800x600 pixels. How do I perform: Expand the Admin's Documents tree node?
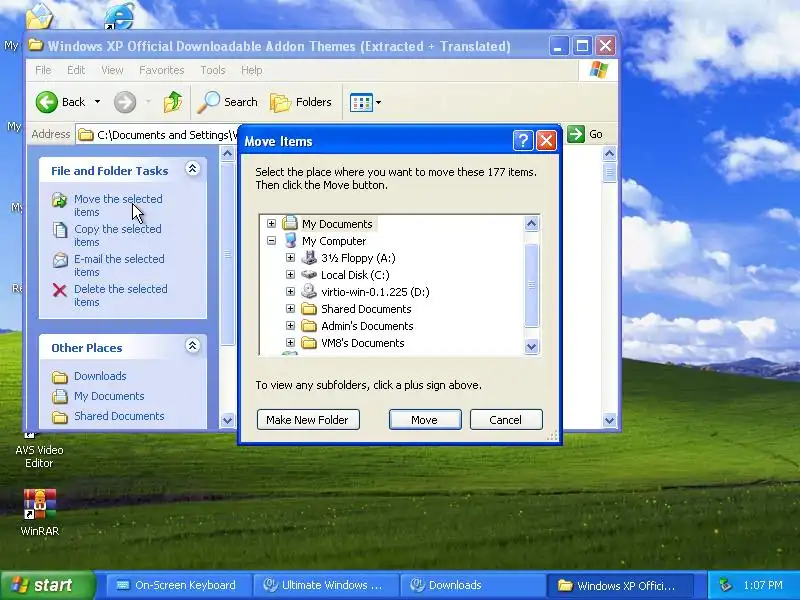click(x=290, y=326)
